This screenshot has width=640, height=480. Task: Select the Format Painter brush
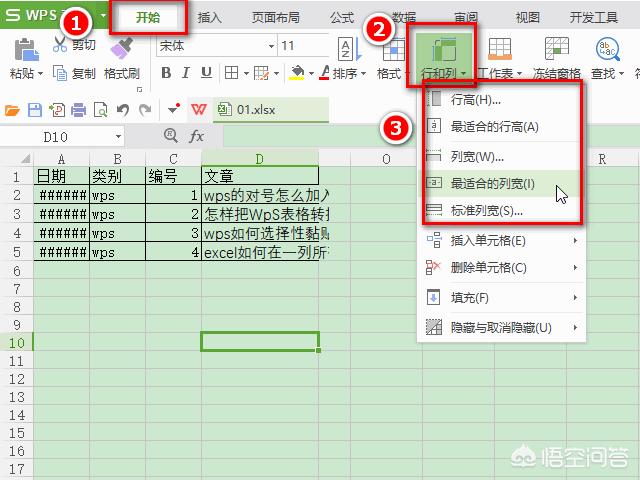coord(122,48)
